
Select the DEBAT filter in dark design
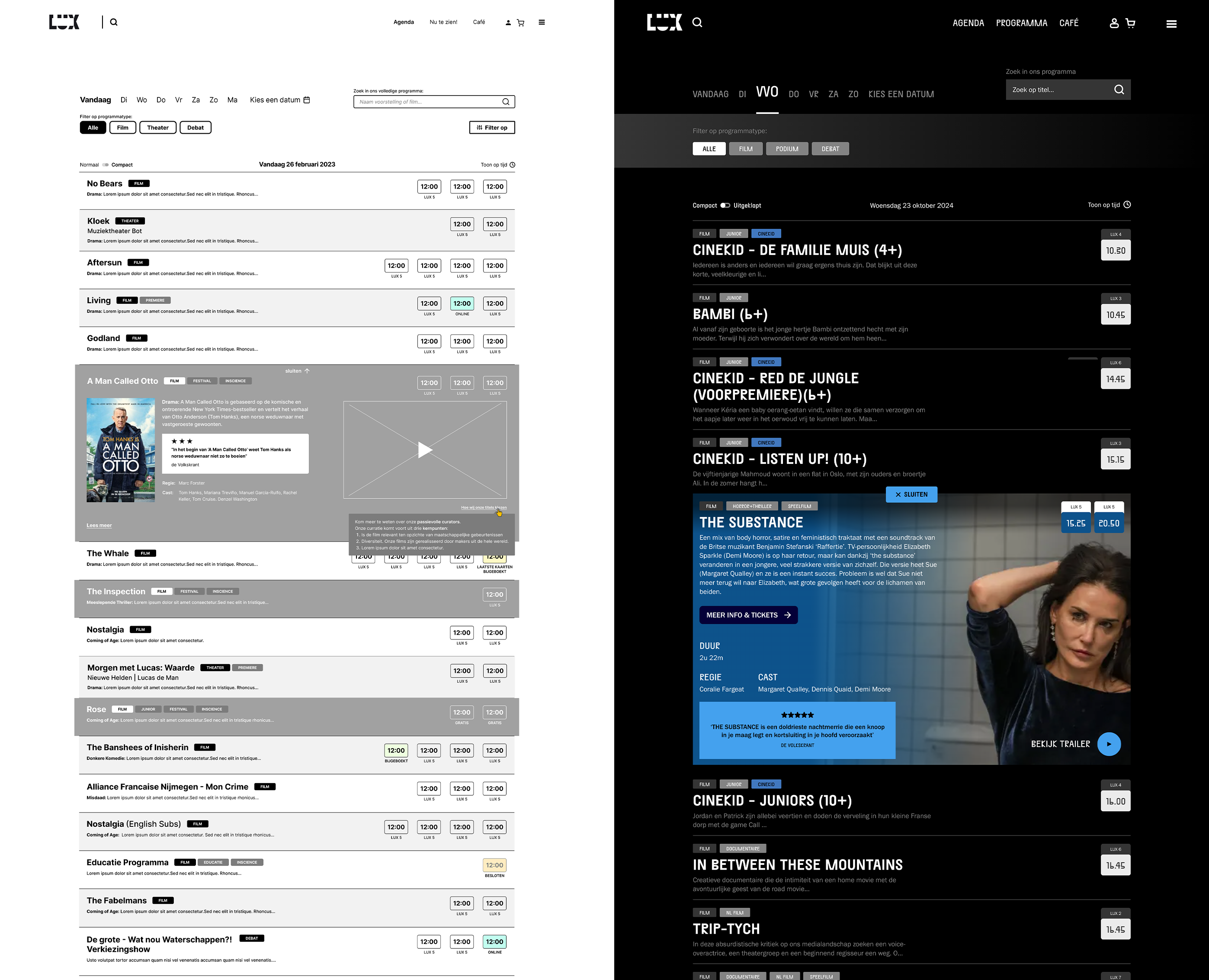[x=830, y=149]
